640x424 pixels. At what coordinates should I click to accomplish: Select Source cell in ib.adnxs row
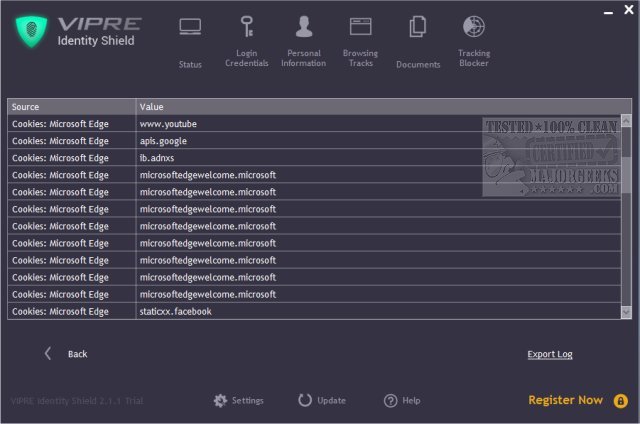[x=71, y=158]
